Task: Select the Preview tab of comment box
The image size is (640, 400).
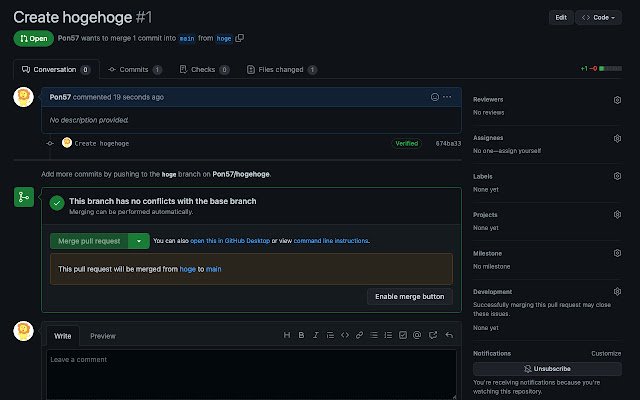Action: (103, 336)
